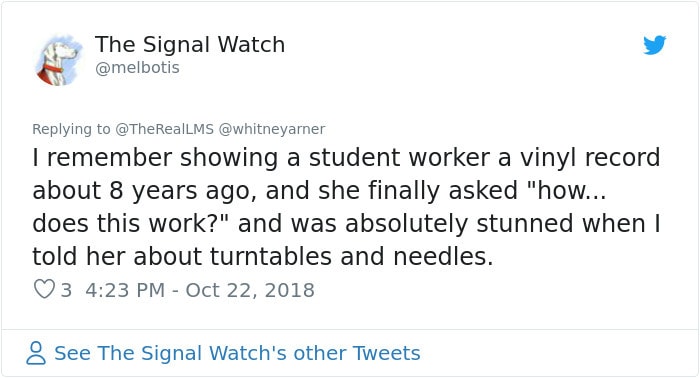Open the 4:23 PM timestamp

pyautogui.click(x=125, y=290)
